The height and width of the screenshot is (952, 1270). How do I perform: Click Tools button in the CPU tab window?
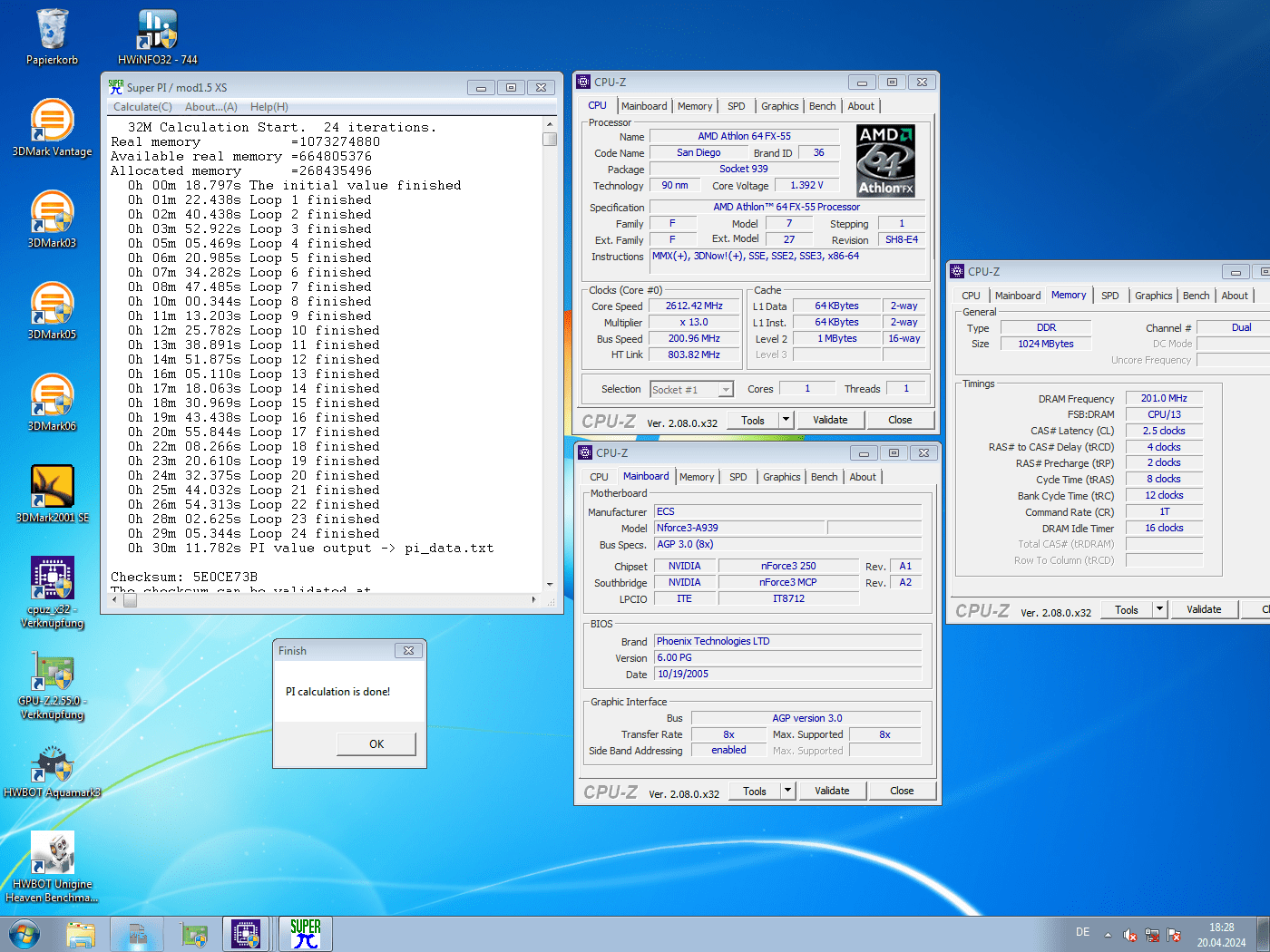(753, 420)
